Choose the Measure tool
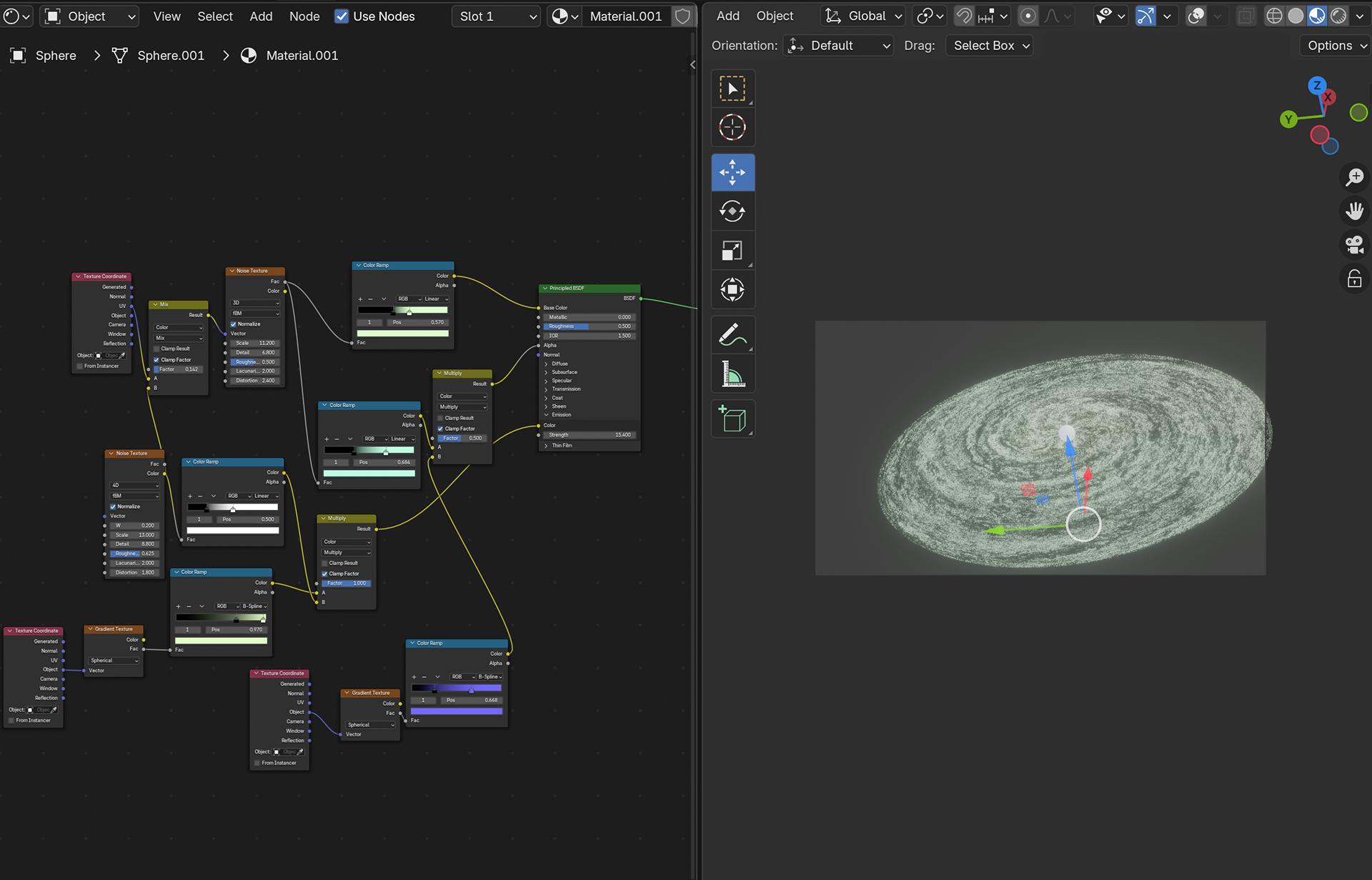 point(732,374)
